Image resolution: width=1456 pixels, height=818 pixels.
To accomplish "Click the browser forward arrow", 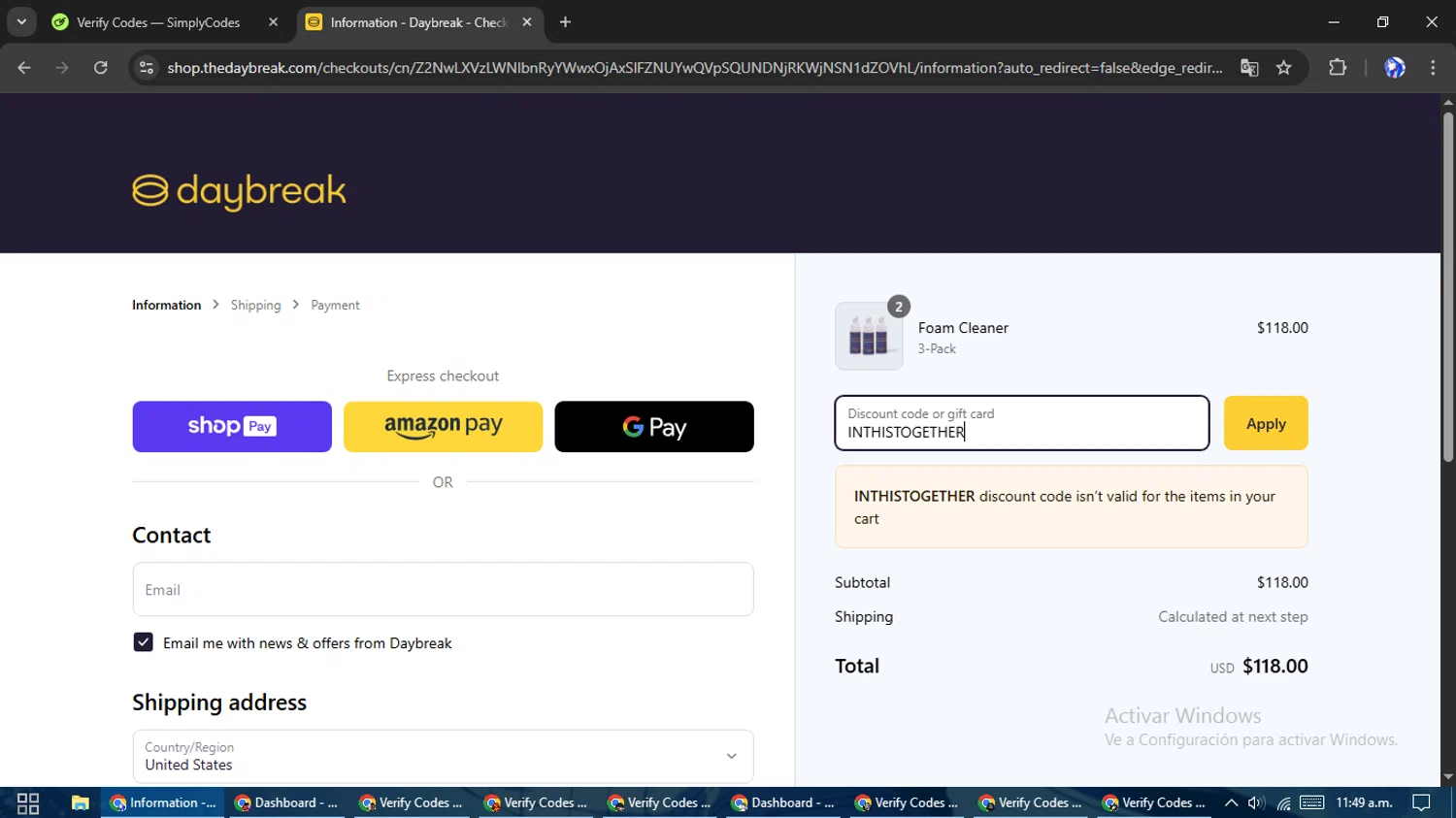I will [x=62, y=68].
